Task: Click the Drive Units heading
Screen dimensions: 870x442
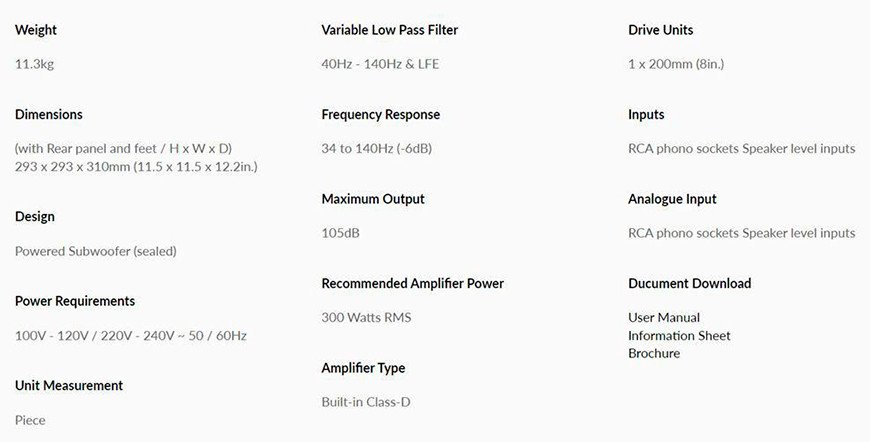Action: click(x=661, y=30)
